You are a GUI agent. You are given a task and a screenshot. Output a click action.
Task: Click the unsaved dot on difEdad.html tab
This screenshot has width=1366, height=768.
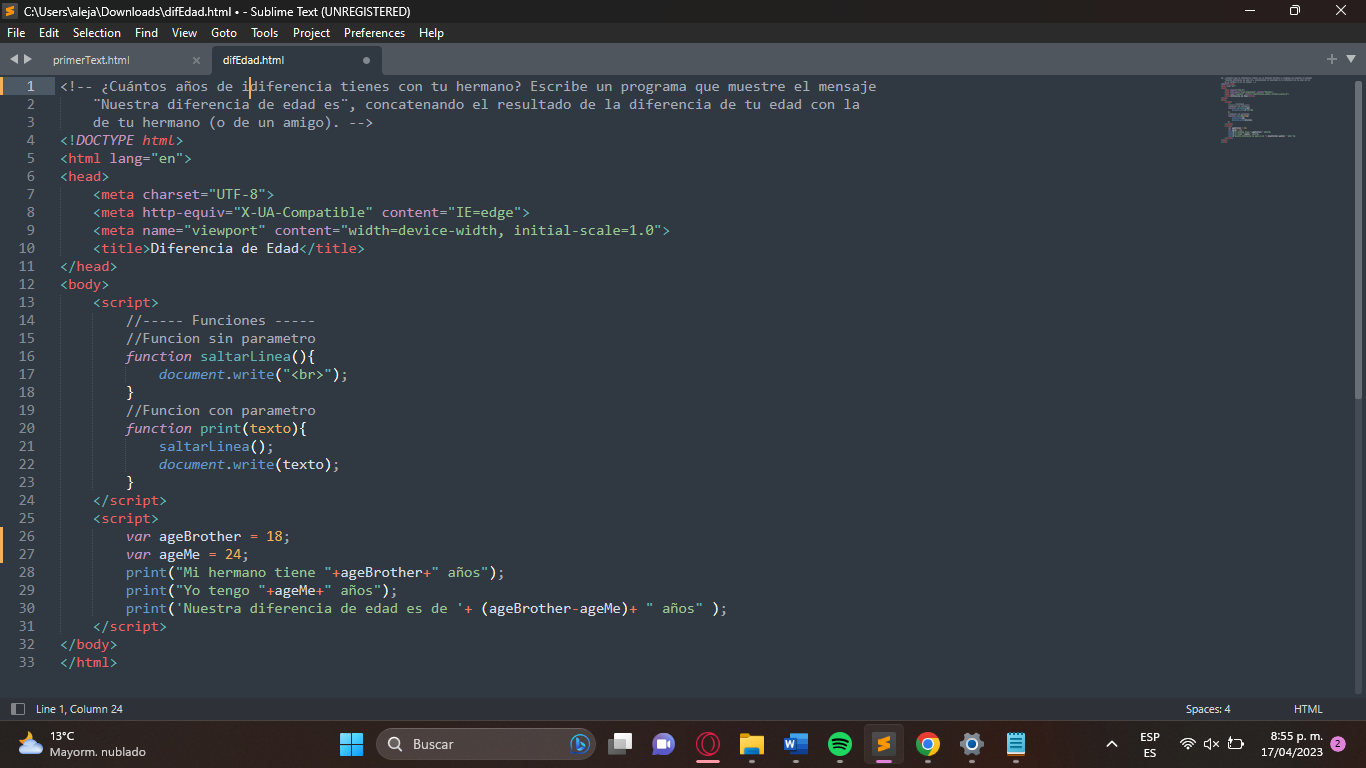click(366, 60)
